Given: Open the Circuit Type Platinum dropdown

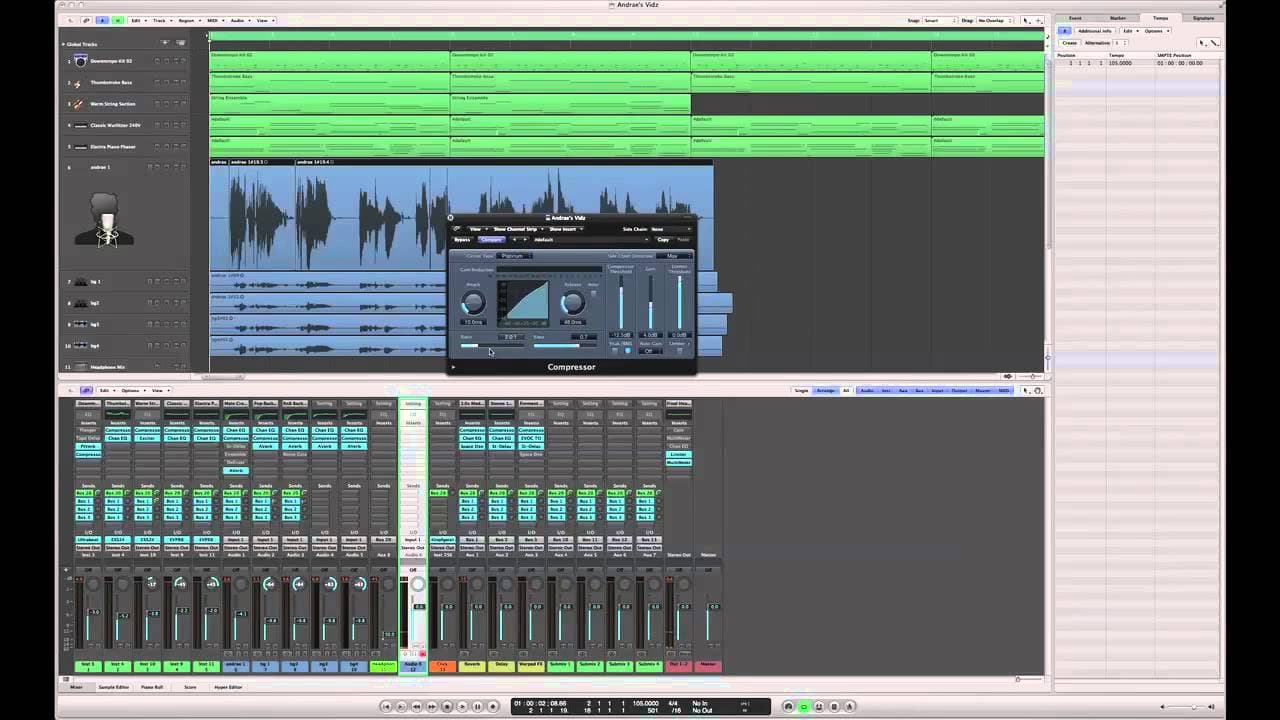Looking at the screenshot, I should pyautogui.click(x=514, y=256).
